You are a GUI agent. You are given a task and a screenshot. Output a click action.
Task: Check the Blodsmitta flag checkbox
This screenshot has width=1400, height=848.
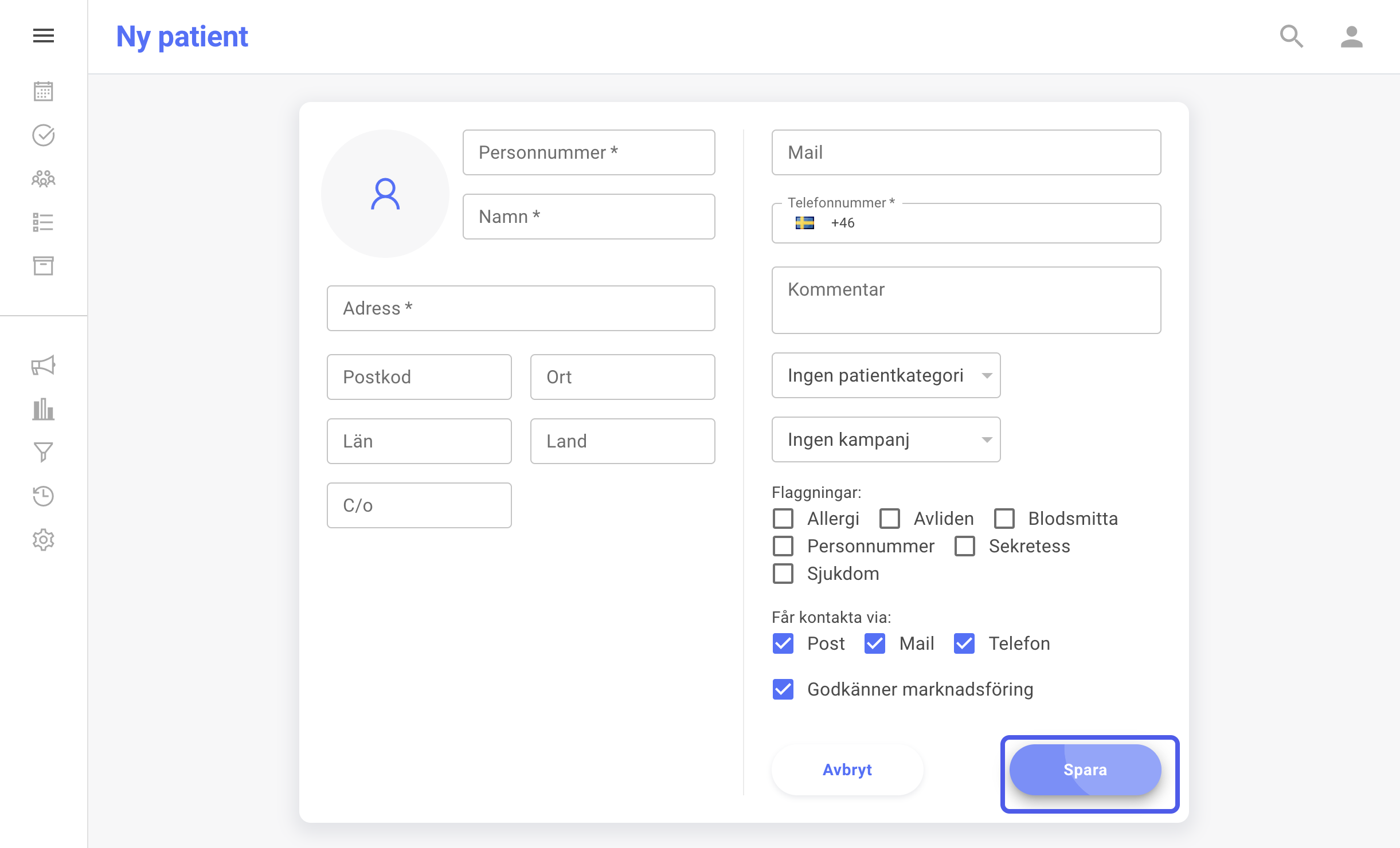coord(1004,519)
